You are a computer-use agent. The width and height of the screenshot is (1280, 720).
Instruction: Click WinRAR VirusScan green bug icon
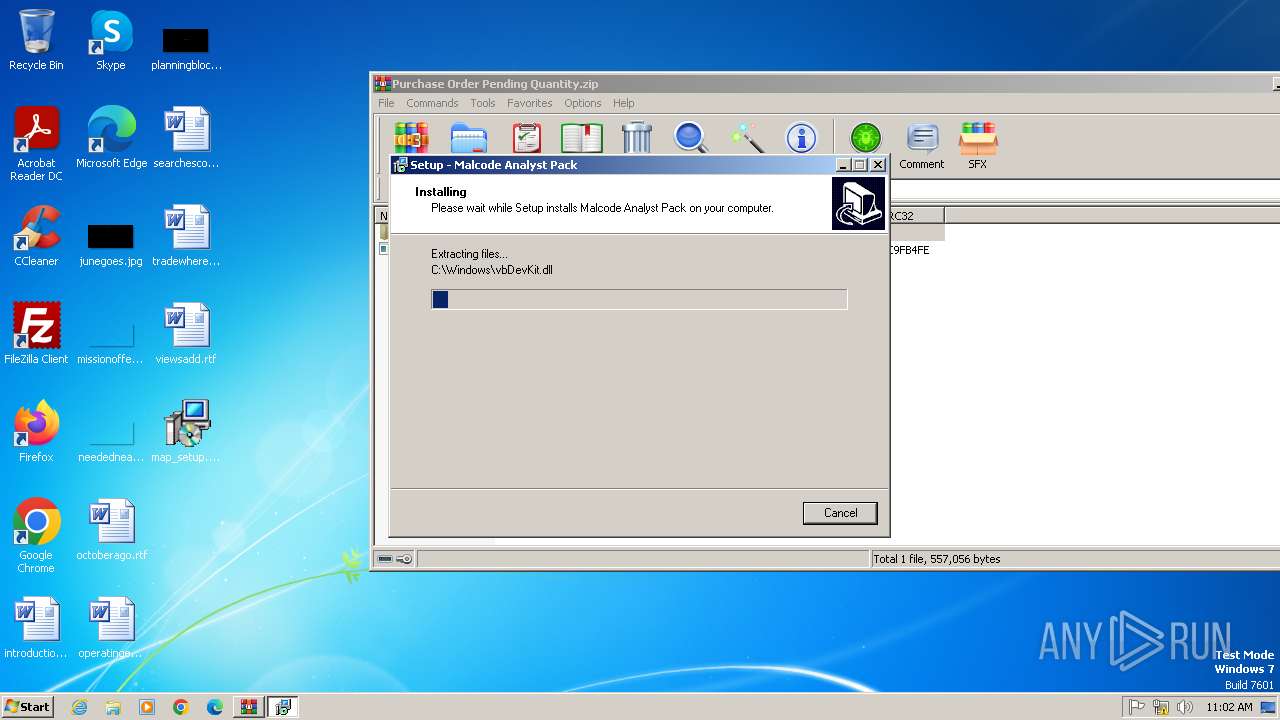(866, 138)
